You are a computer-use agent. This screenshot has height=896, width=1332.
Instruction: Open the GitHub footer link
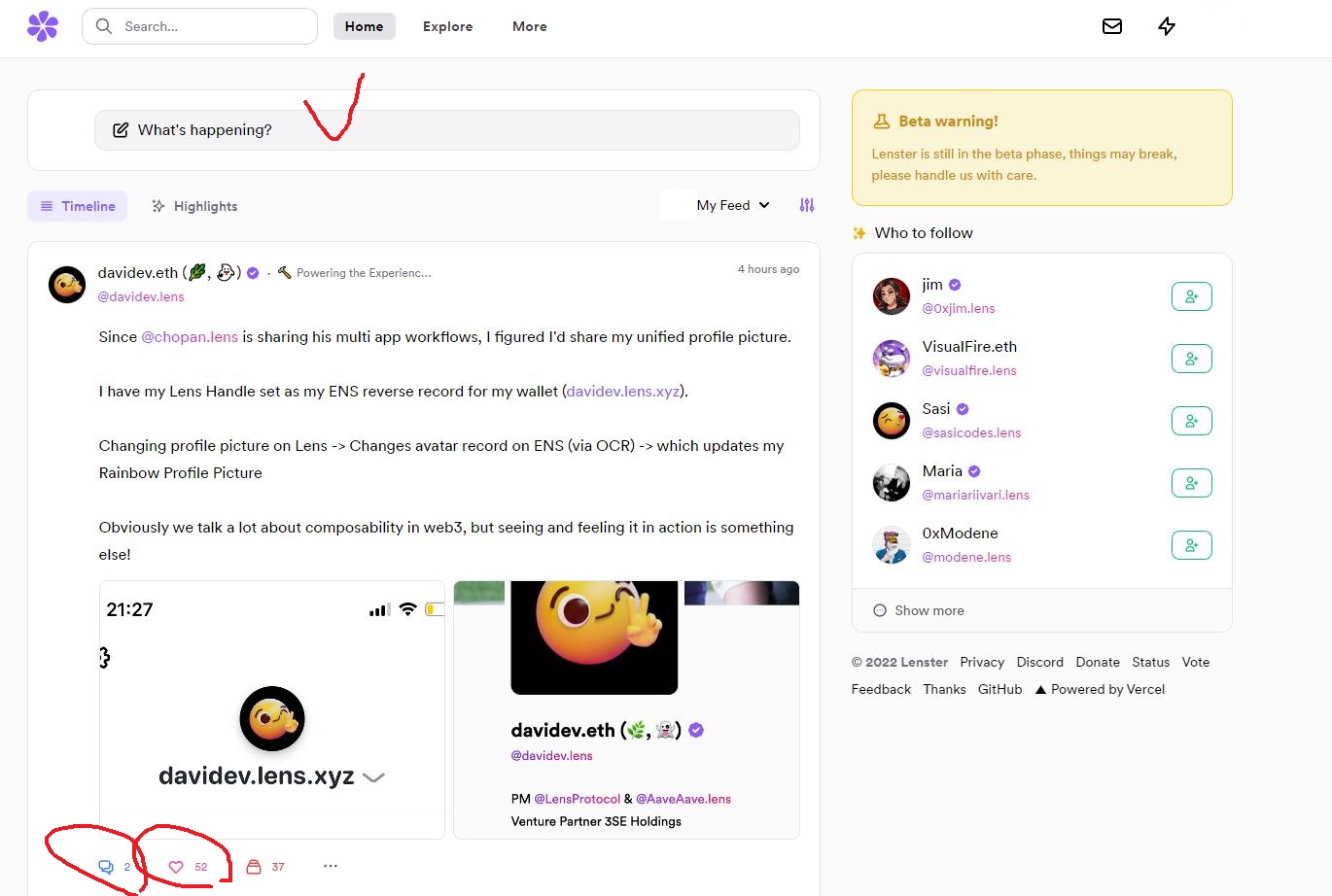[x=1000, y=690]
